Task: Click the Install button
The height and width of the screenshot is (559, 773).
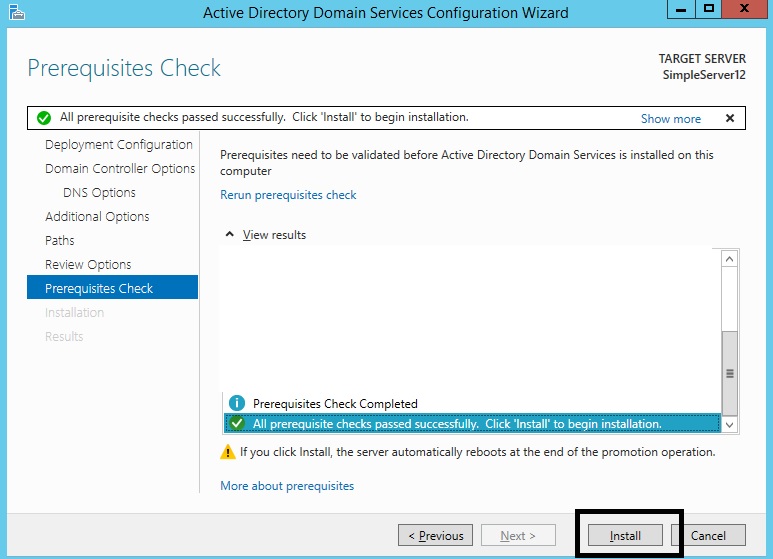Action: tap(625, 535)
